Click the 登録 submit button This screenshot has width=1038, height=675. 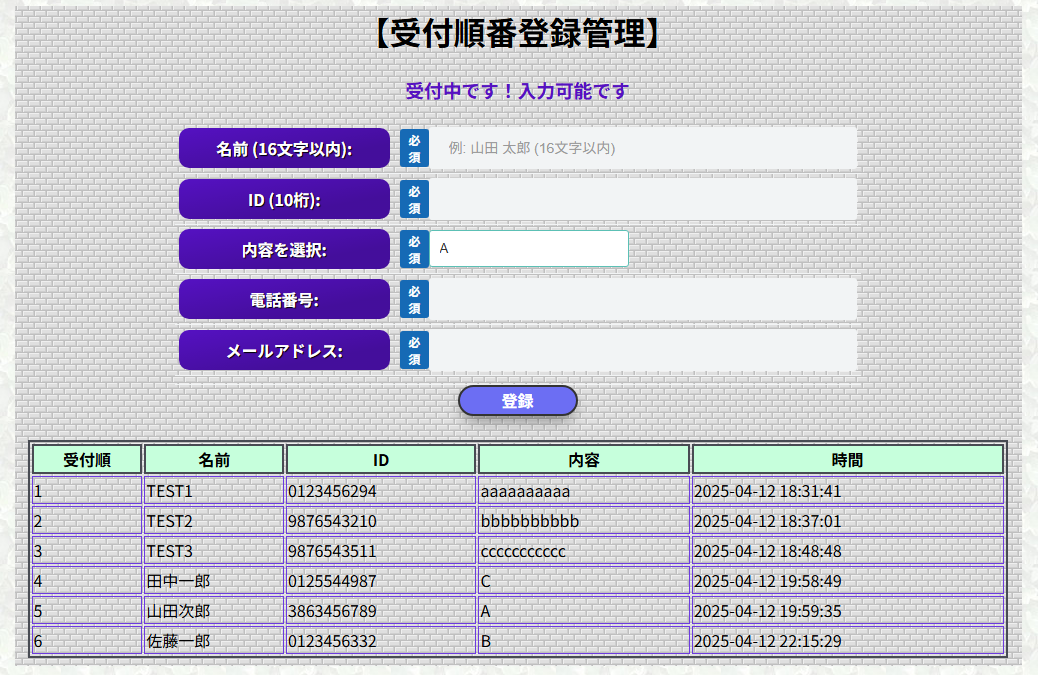click(517, 401)
